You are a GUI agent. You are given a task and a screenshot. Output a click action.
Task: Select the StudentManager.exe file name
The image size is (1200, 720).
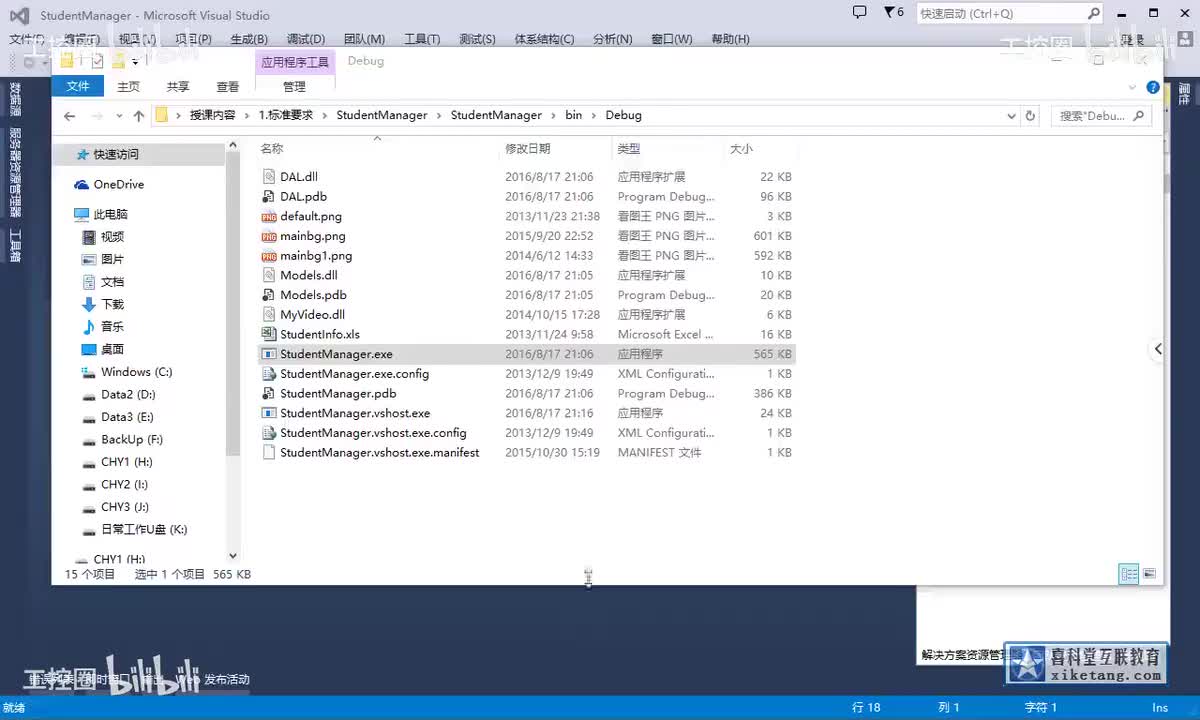click(x=336, y=354)
